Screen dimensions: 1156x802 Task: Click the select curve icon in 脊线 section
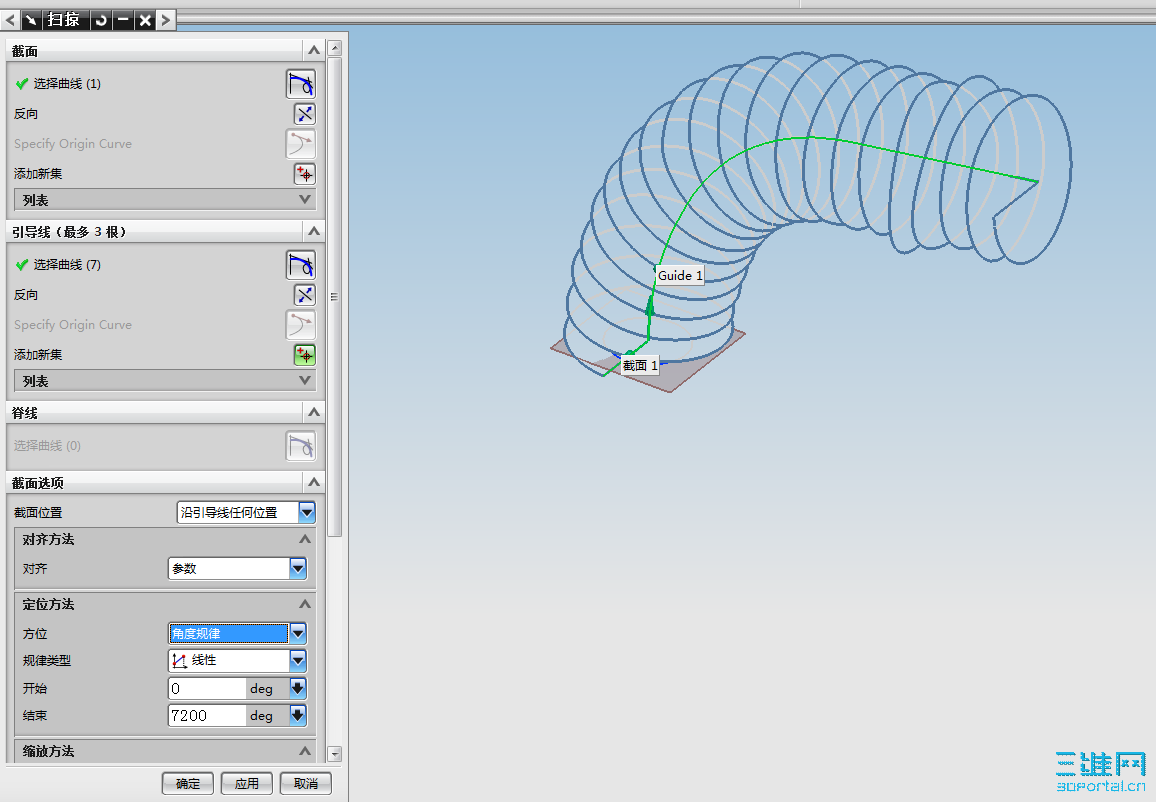301,446
